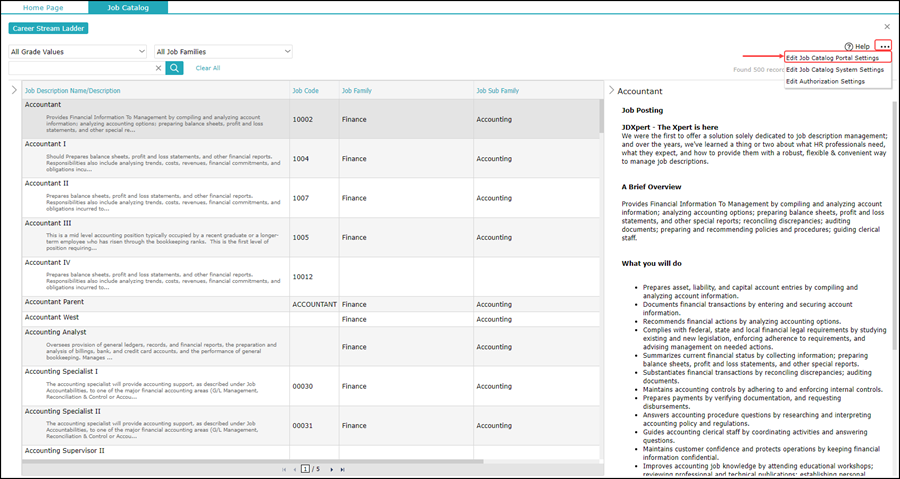Screen dimensions: 900x479
Task: Go to last page pager icon
Action: [343, 469]
